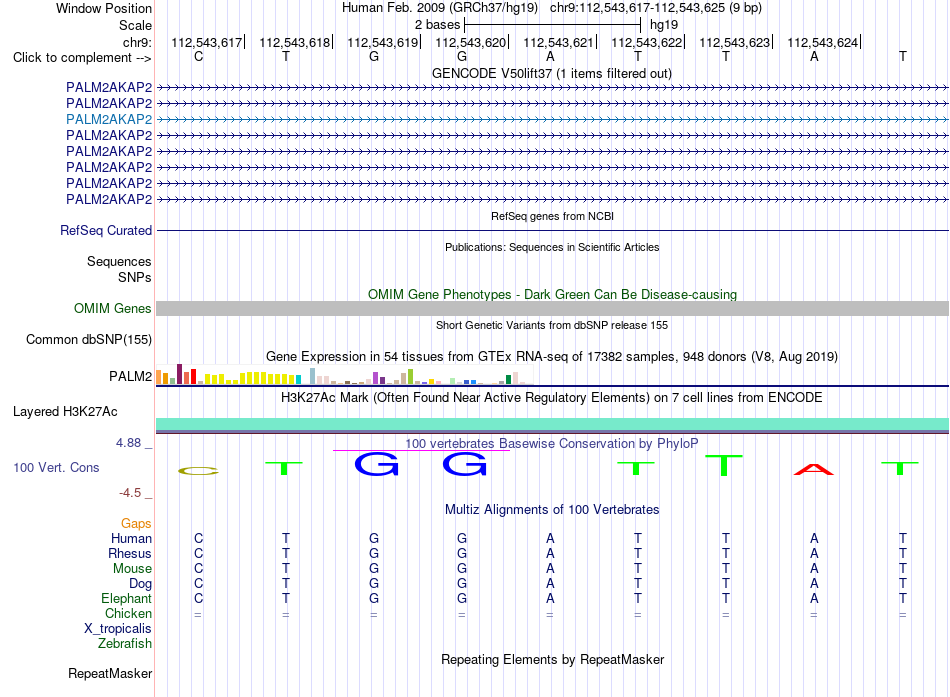Click the "2 bases" scale bar label
The width and height of the screenshot is (950, 697).
pos(437,25)
